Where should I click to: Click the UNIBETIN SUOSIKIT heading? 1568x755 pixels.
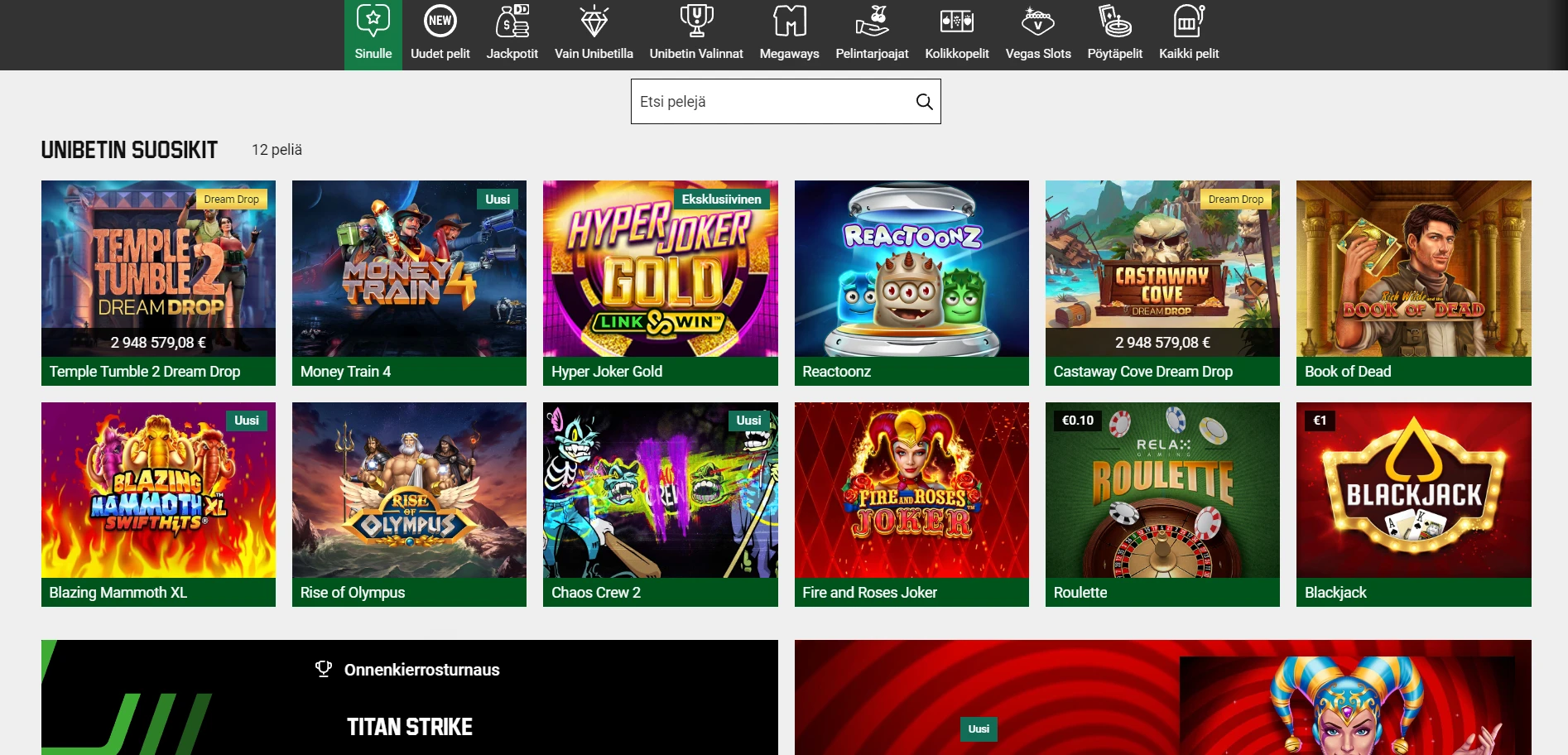pyautogui.click(x=129, y=150)
